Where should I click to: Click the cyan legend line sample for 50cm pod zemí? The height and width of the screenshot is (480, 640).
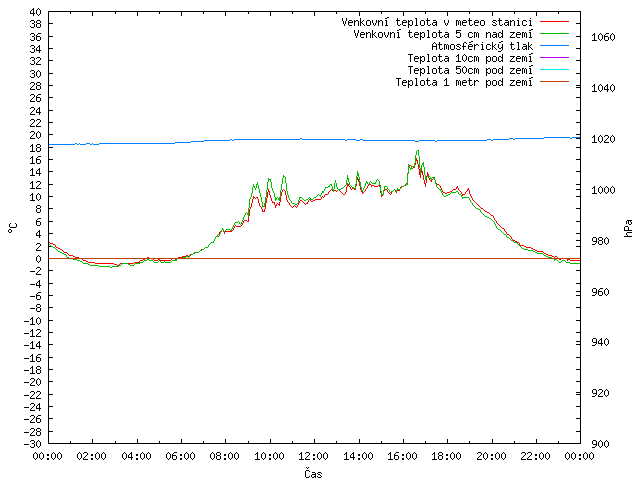[554, 70]
